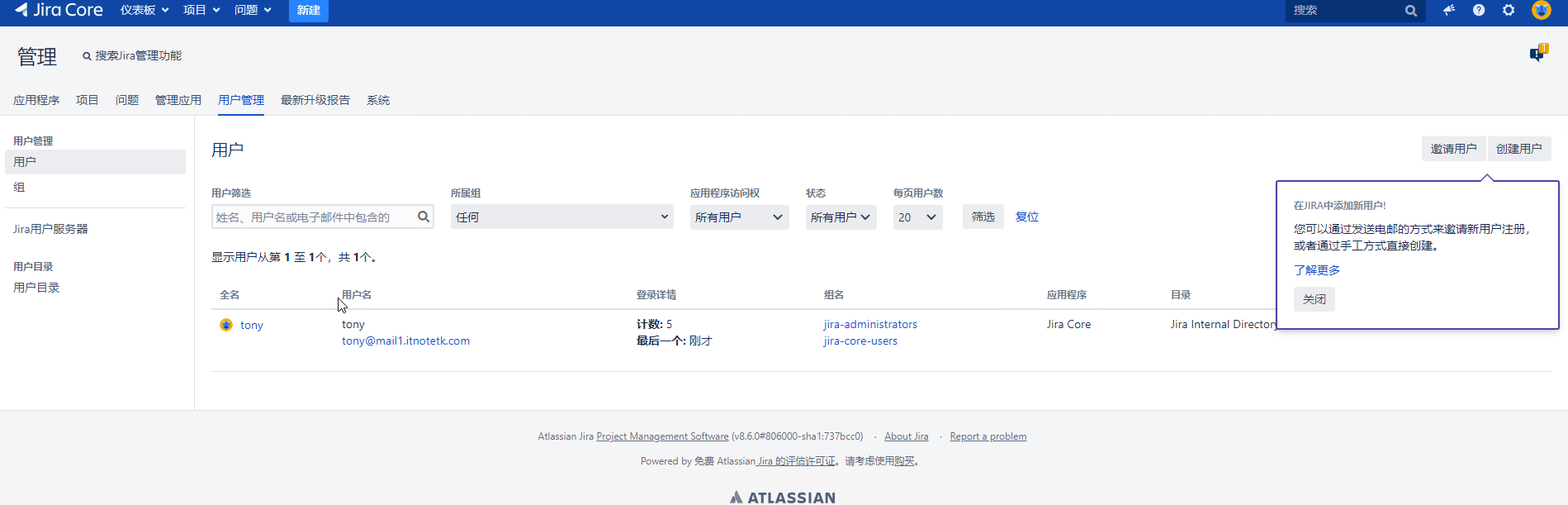1568x505 pixels.
Task: Click the 创建用户 button
Action: (x=1519, y=149)
